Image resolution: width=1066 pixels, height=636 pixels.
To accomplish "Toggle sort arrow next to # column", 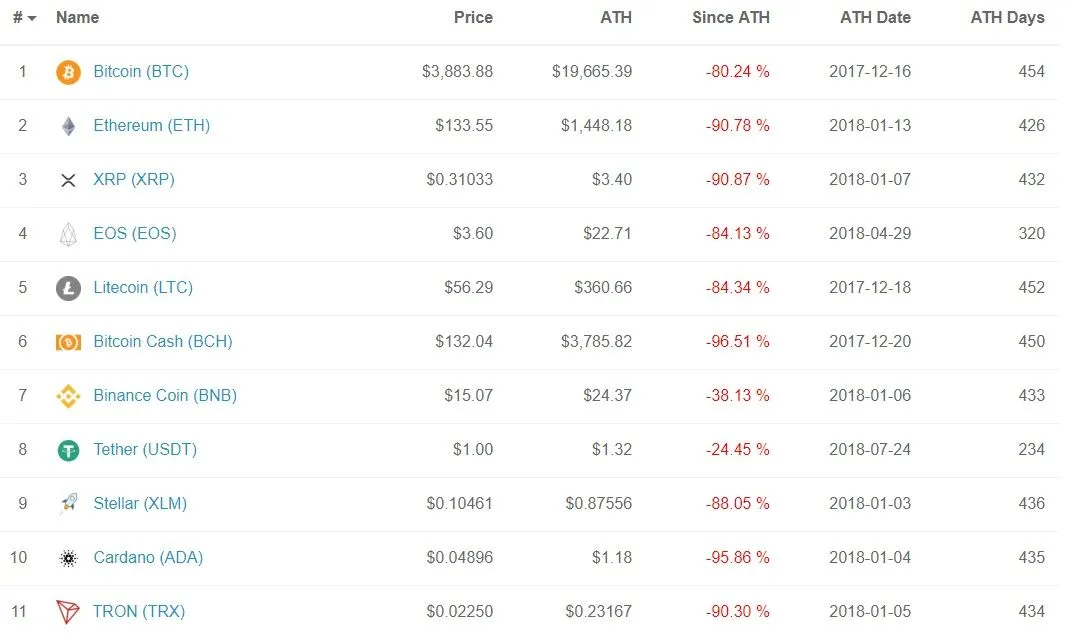I will pyautogui.click(x=31, y=18).
